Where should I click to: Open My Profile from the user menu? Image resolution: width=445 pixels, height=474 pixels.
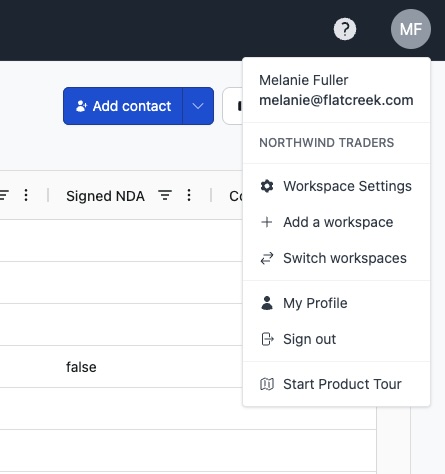point(337,303)
